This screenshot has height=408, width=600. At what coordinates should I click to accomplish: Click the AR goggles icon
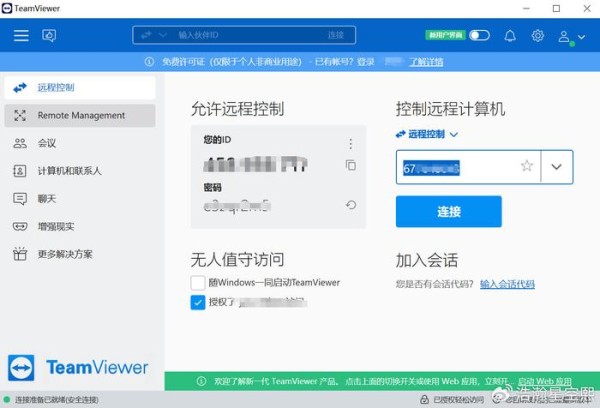click(20, 227)
